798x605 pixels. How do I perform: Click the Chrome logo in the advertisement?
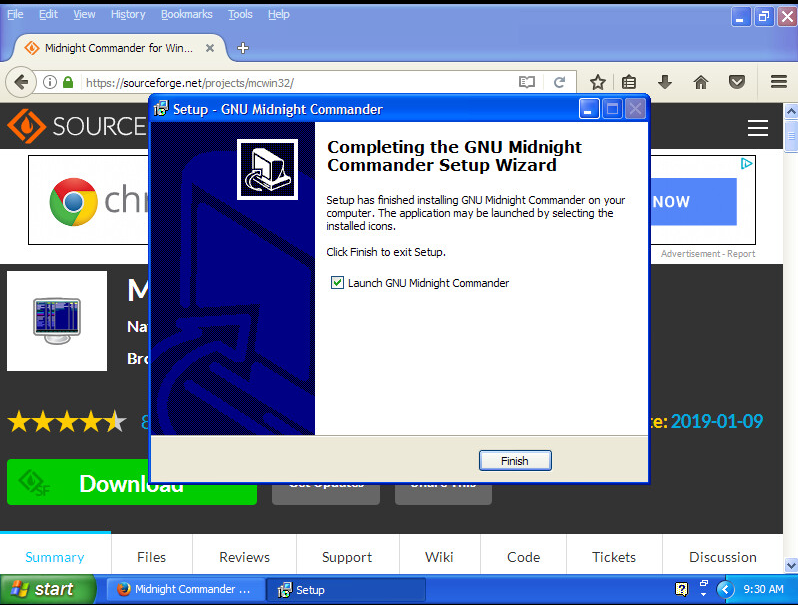tap(74, 201)
